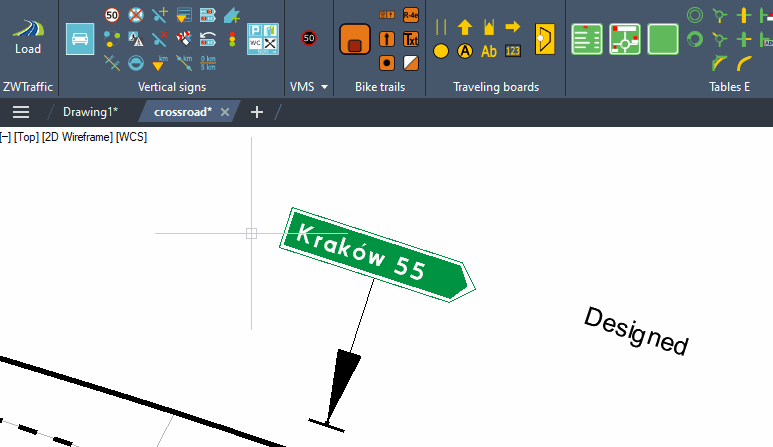Switch to the Drawing1* tab

tap(90, 112)
